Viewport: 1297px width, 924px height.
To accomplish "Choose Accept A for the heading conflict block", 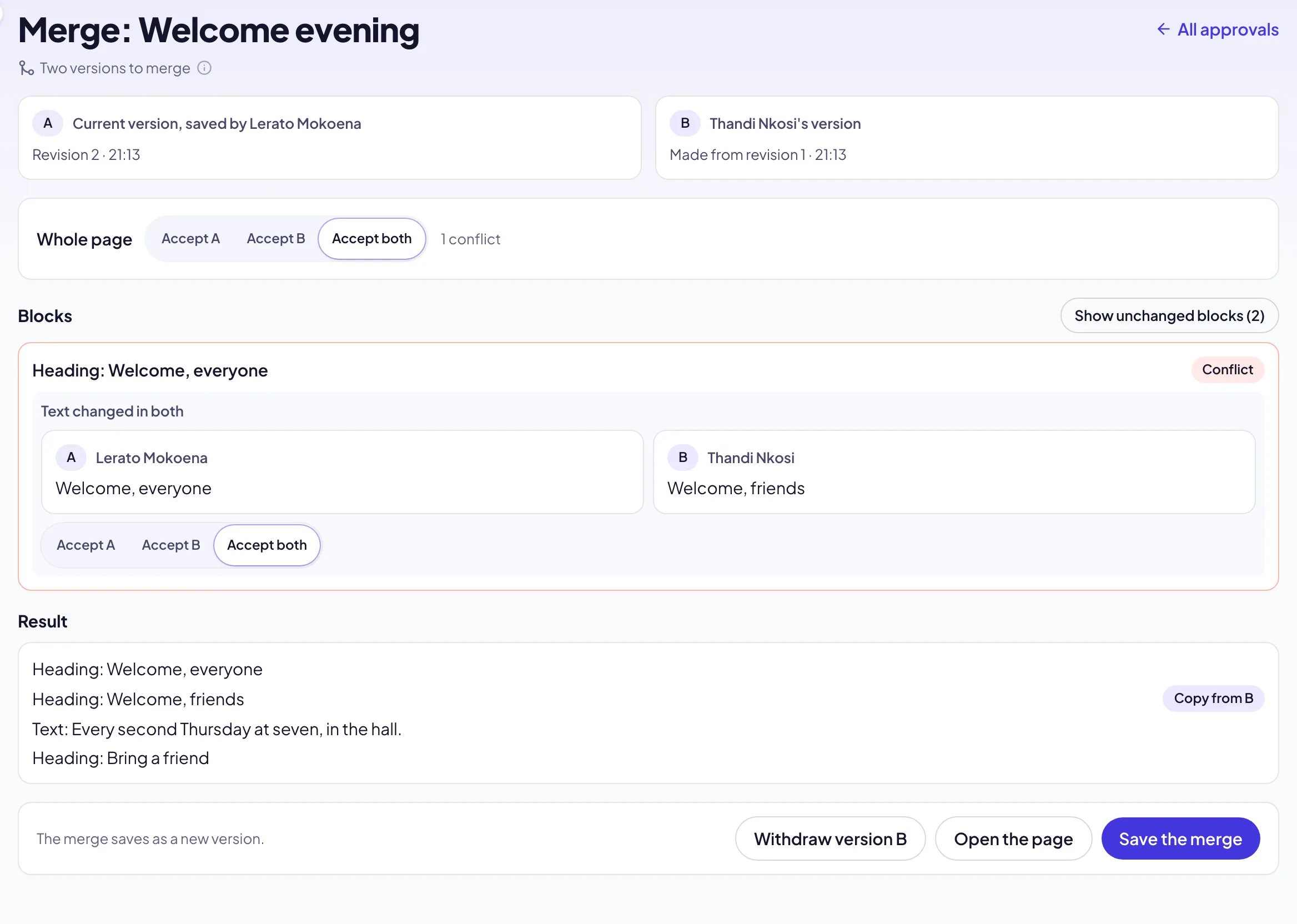I will (x=86, y=545).
